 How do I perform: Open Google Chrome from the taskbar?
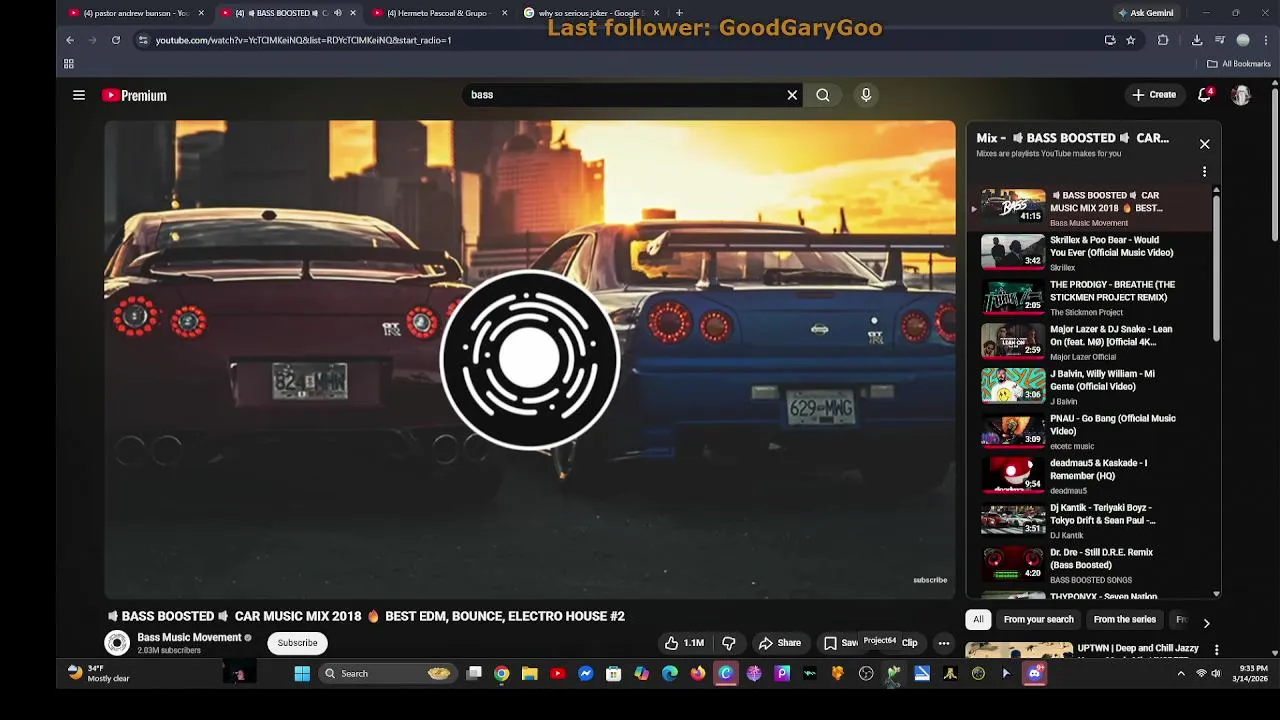tap(502, 674)
